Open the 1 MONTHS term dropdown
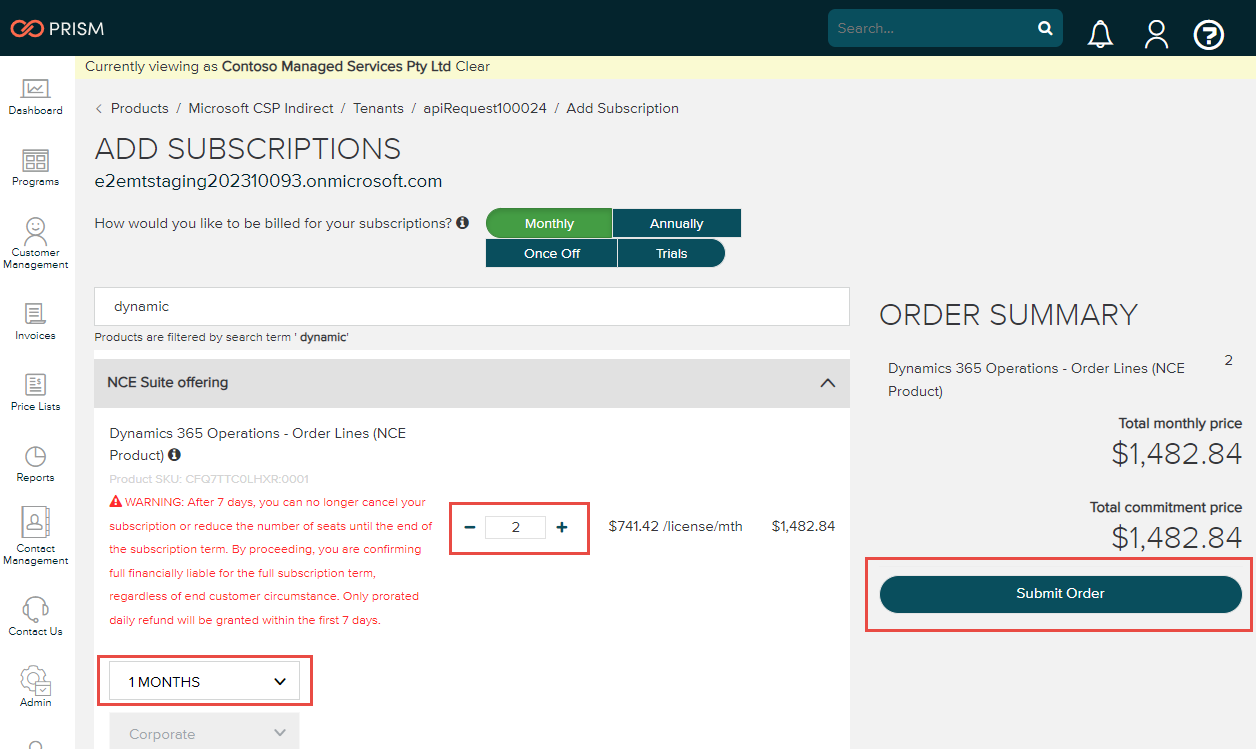Viewport: 1256px width, 749px height. [x=204, y=680]
